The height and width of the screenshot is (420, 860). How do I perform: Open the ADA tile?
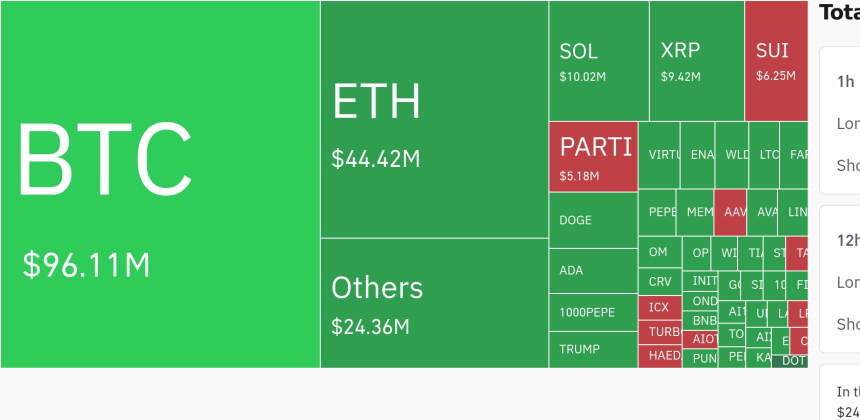tap(593, 271)
